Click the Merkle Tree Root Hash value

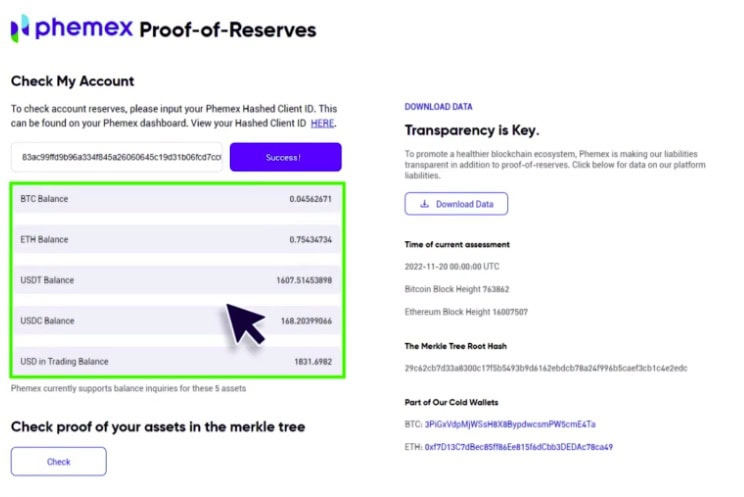coord(546,368)
